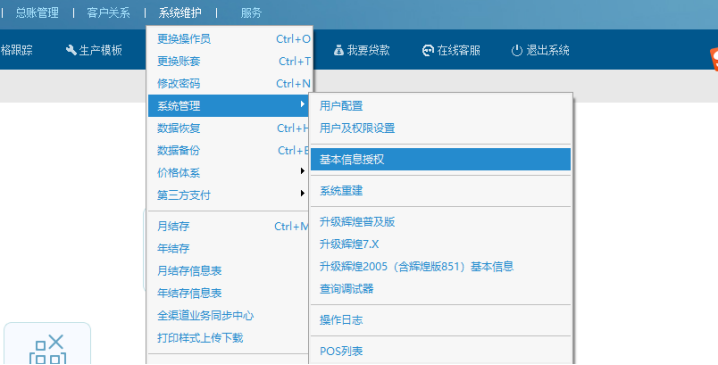Screen dimensions: 718x365
Task: Expand the 第三方支付 submenu arrow
Action: [302, 193]
